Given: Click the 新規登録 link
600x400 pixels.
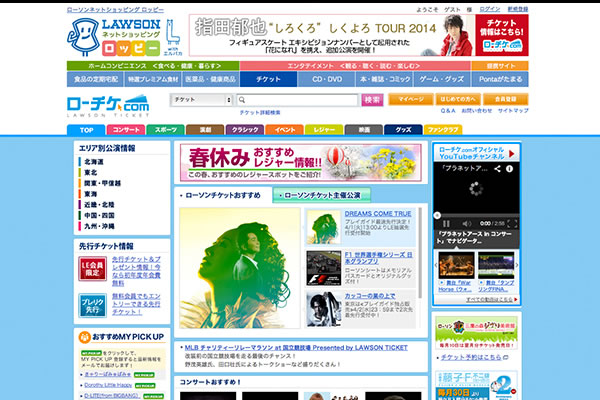Looking at the screenshot, I should 518,9.
